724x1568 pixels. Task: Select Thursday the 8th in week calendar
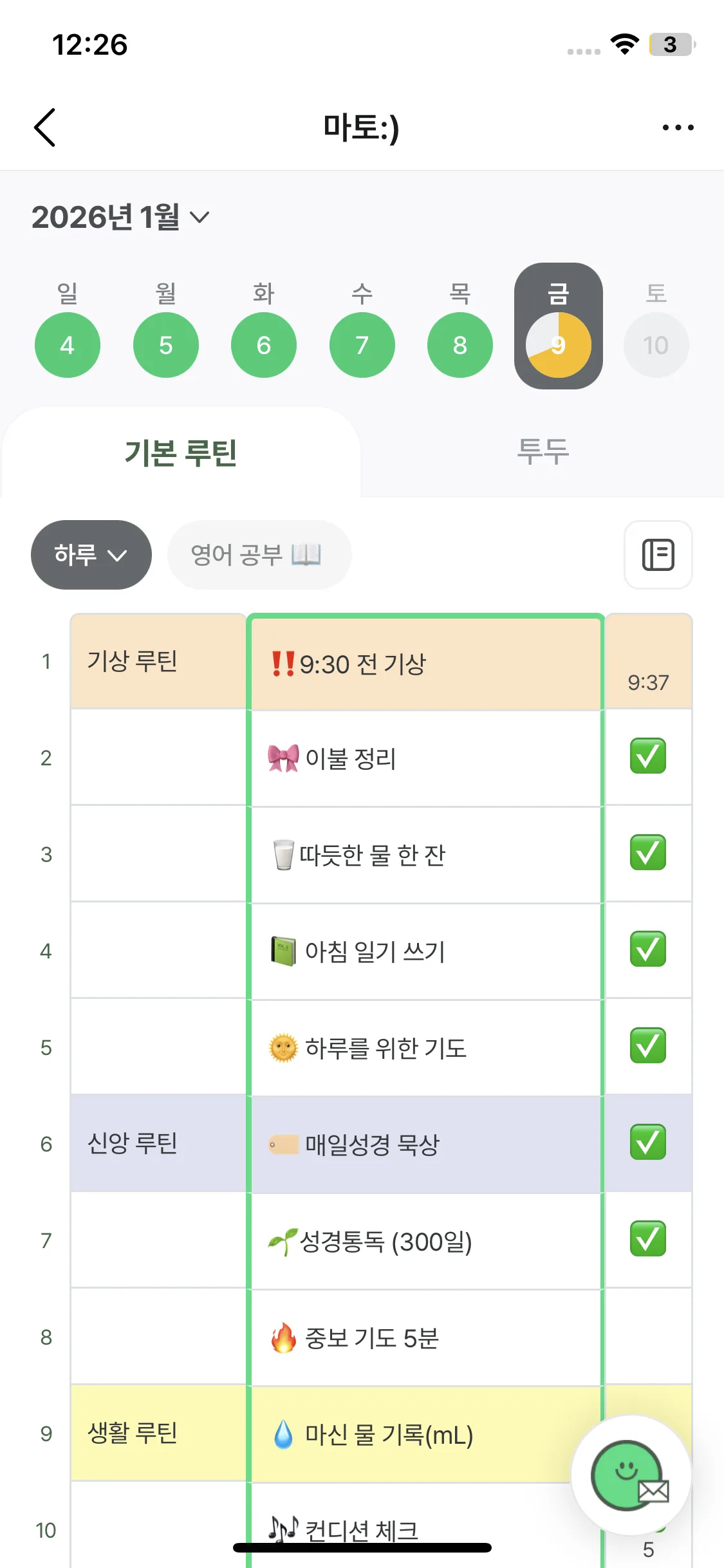point(459,345)
